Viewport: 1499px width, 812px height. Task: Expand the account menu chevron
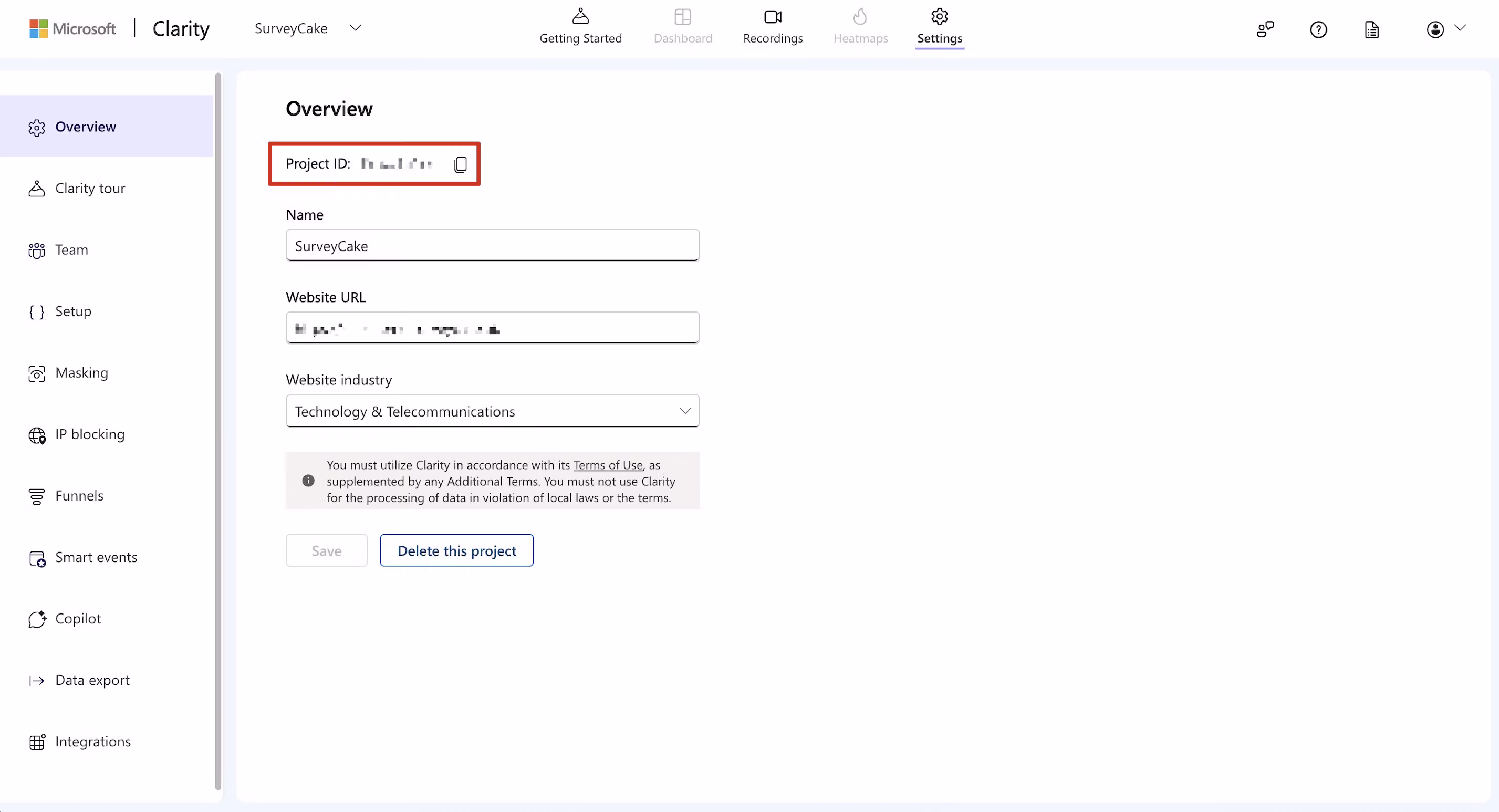[x=1460, y=27]
